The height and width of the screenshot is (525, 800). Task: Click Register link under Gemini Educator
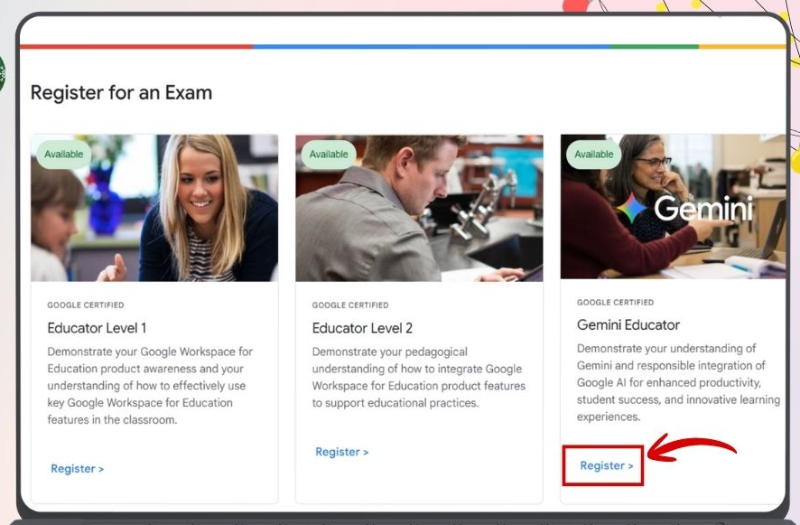(x=607, y=465)
